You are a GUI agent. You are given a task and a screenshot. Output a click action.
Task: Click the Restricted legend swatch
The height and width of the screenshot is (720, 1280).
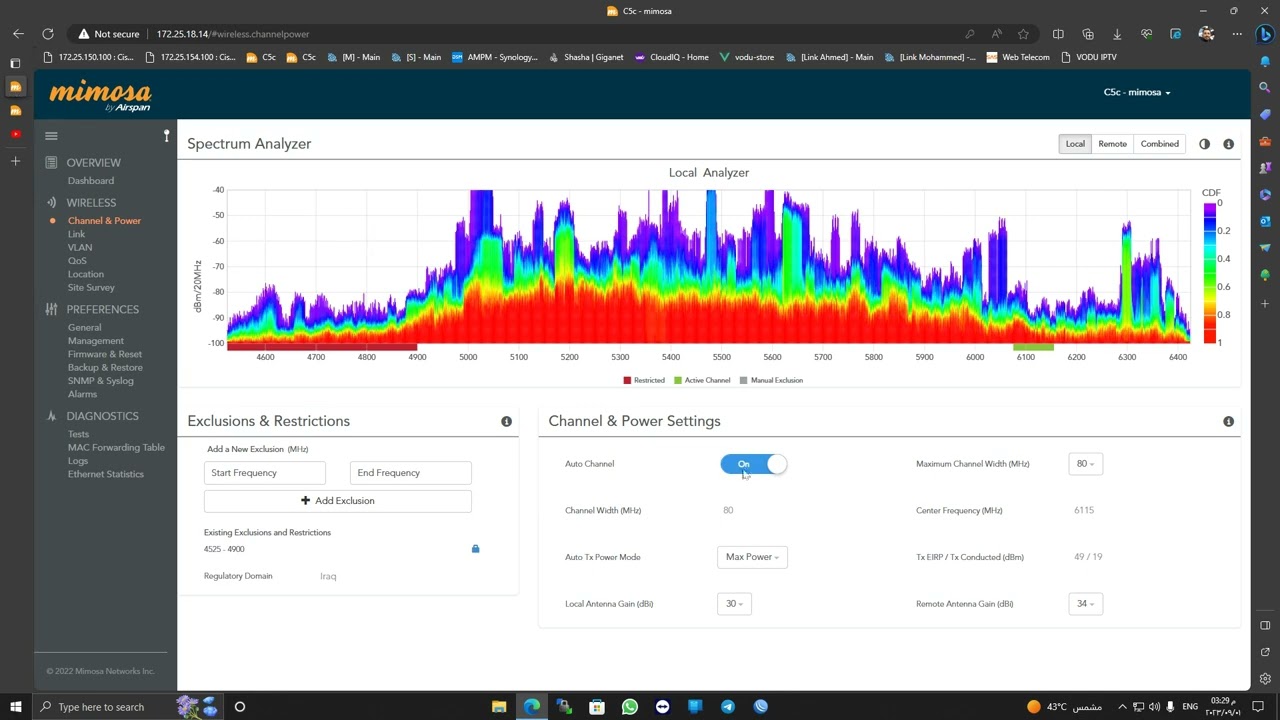click(627, 381)
